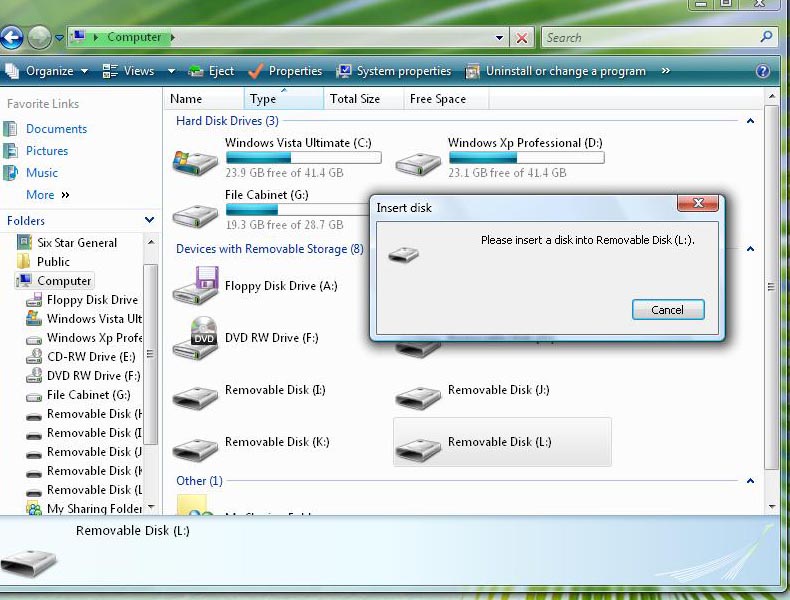This screenshot has height=600, width=790.
Task: Click D: drive space usage bar
Action: click(x=526, y=158)
